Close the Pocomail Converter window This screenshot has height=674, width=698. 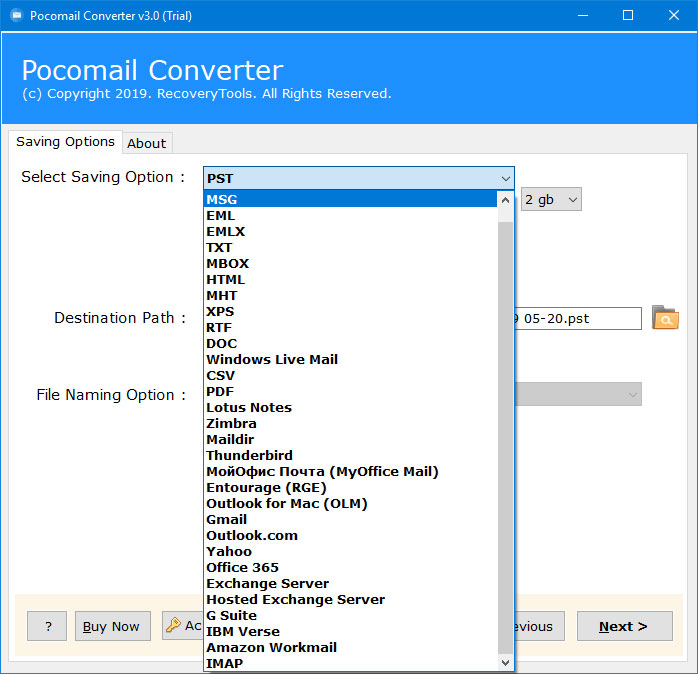[674, 16]
